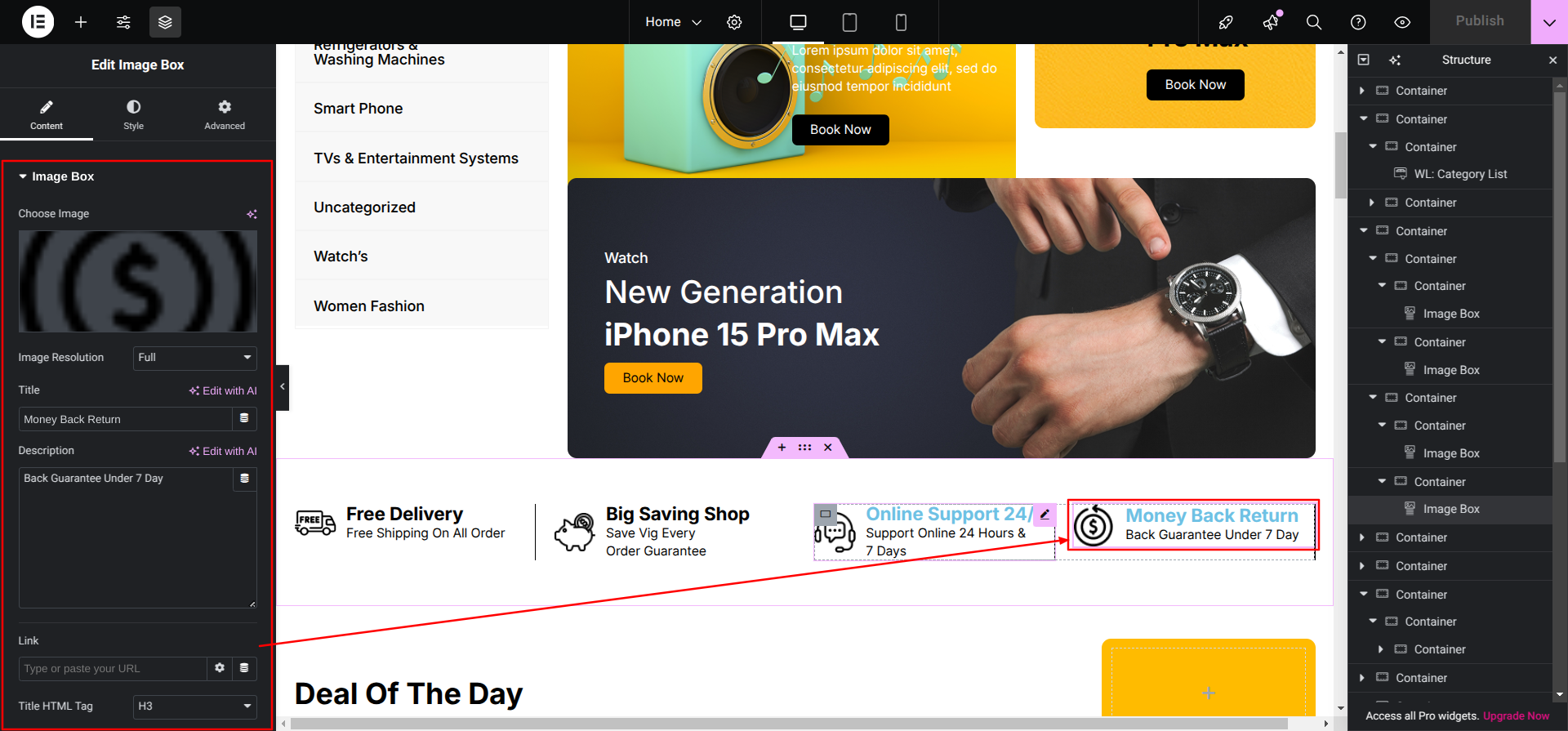Click the Link URL input field
This screenshot has height=731, width=1568.
pyautogui.click(x=113, y=669)
